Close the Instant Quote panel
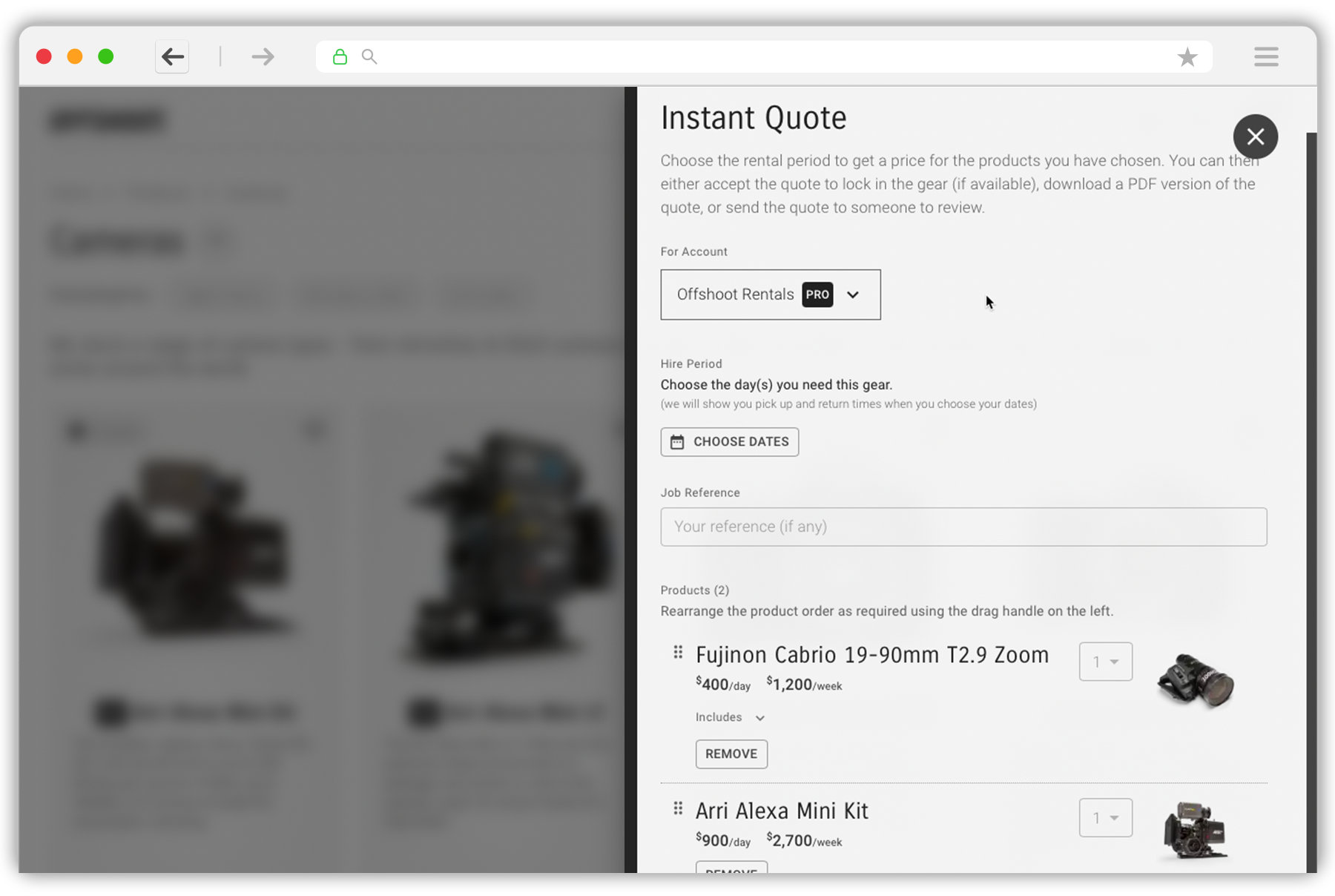The width and height of the screenshot is (1335, 896). pos(1255,136)
